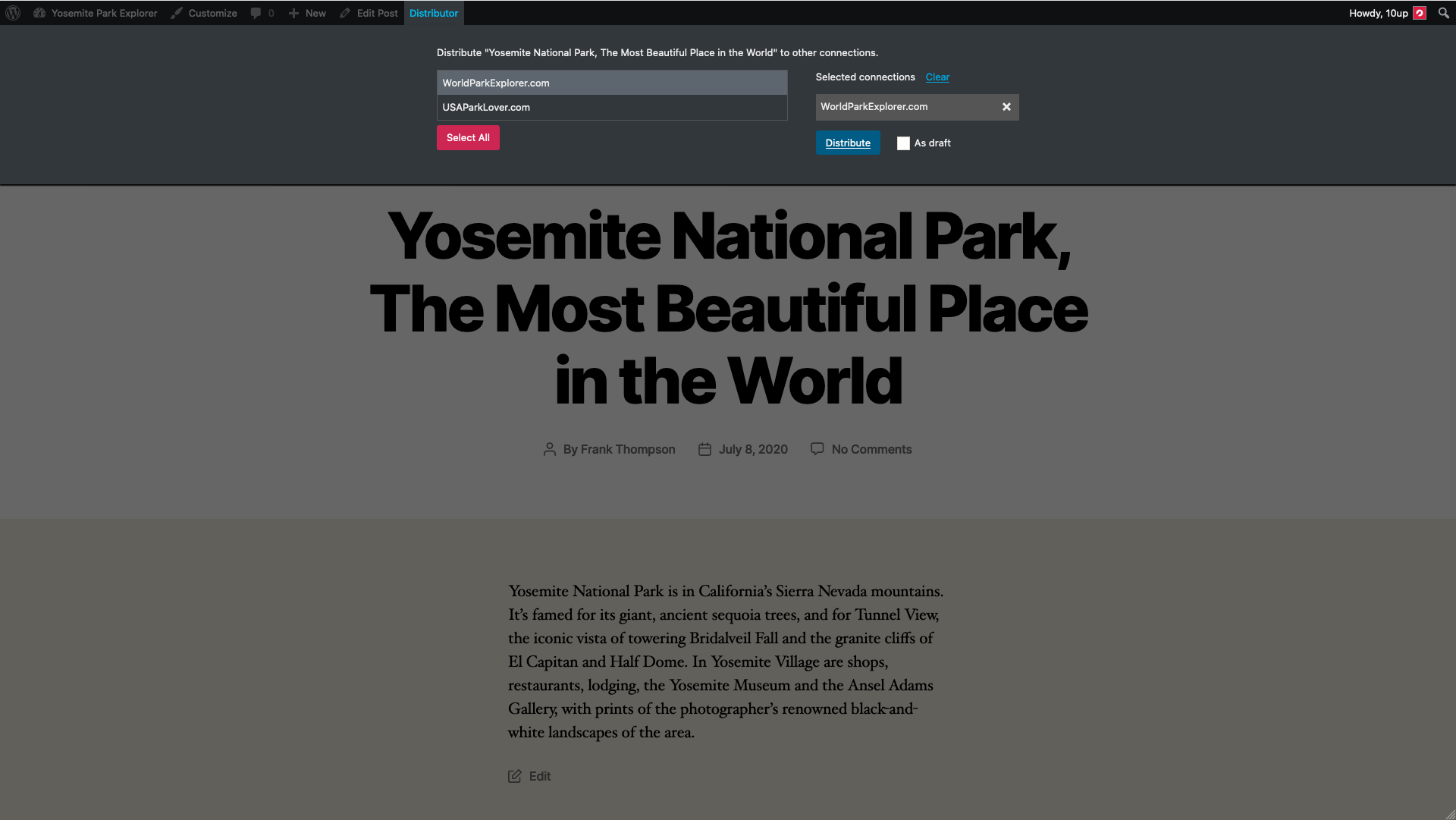Click the Clear selected connections link
This screenshot has width=1456, height=820.
[937, 77]
